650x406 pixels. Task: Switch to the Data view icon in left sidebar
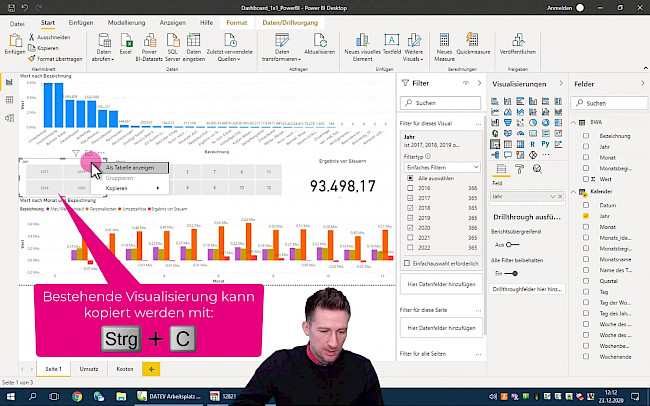coord(9,101)
